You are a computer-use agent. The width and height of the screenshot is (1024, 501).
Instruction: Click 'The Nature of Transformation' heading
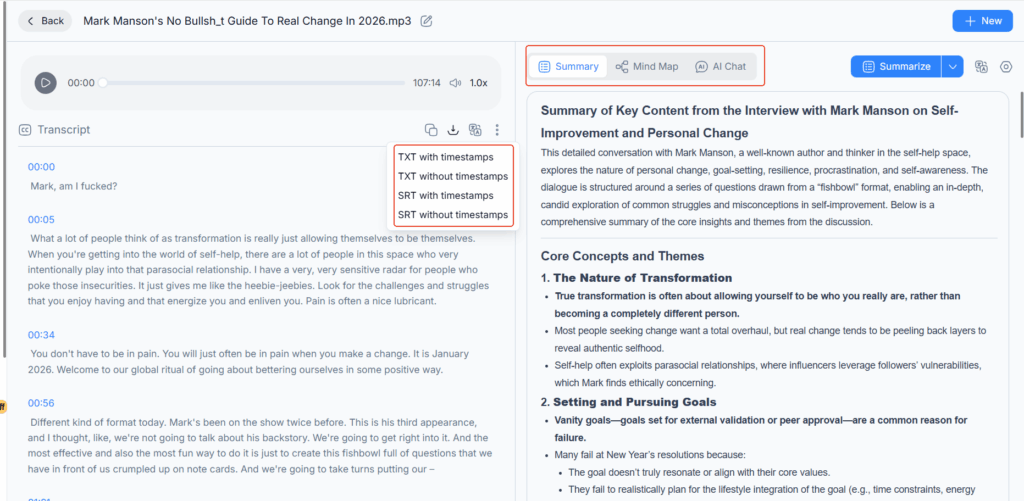(x=643, y=278)
